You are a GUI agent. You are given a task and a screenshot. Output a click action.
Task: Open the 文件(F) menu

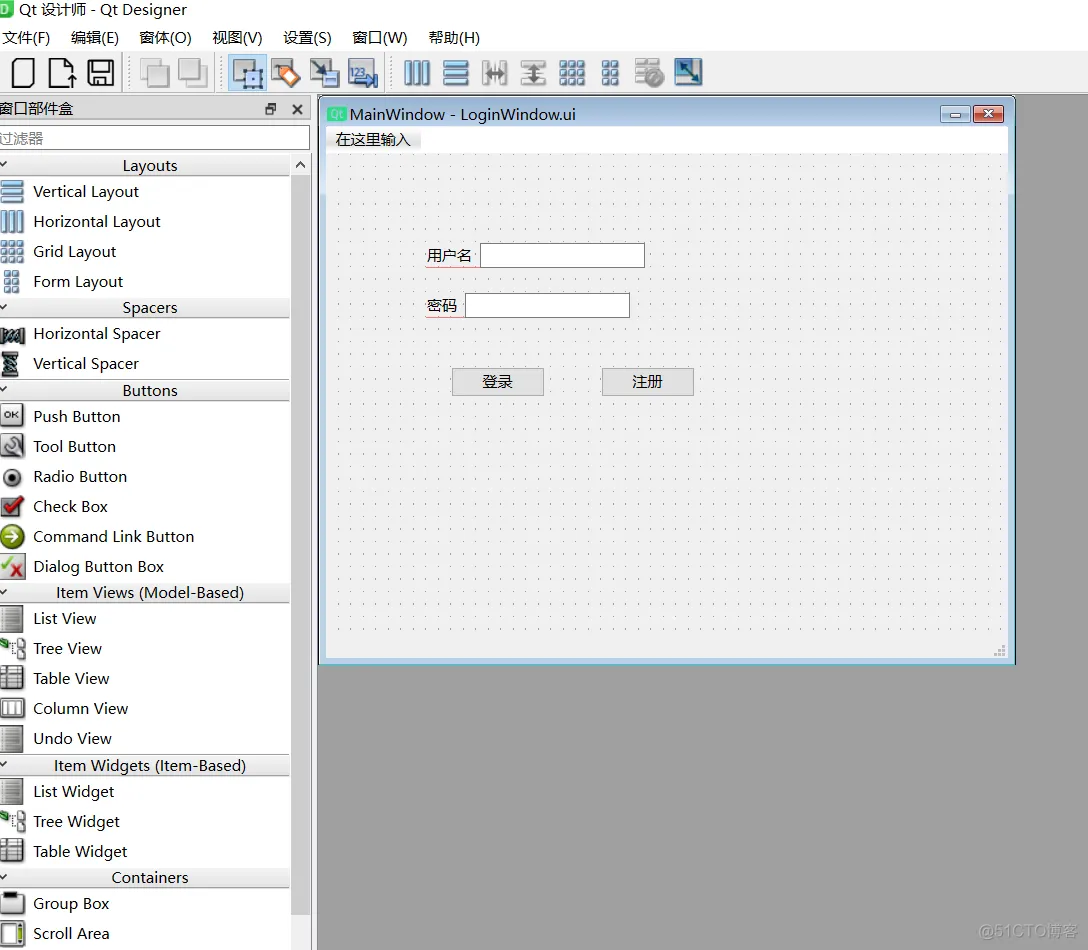point(26,38)
